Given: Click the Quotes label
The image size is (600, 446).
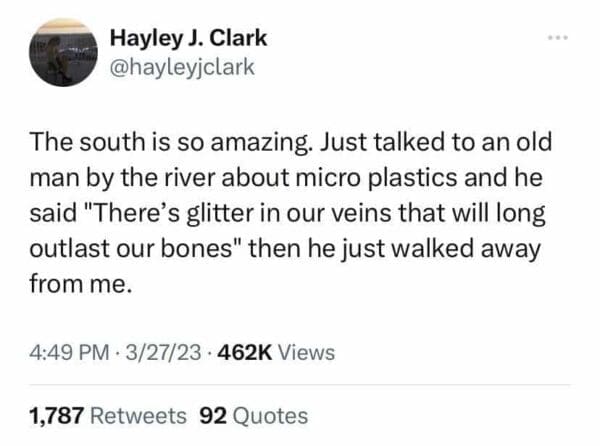Looking at the screenshot, I should [270, 415].
